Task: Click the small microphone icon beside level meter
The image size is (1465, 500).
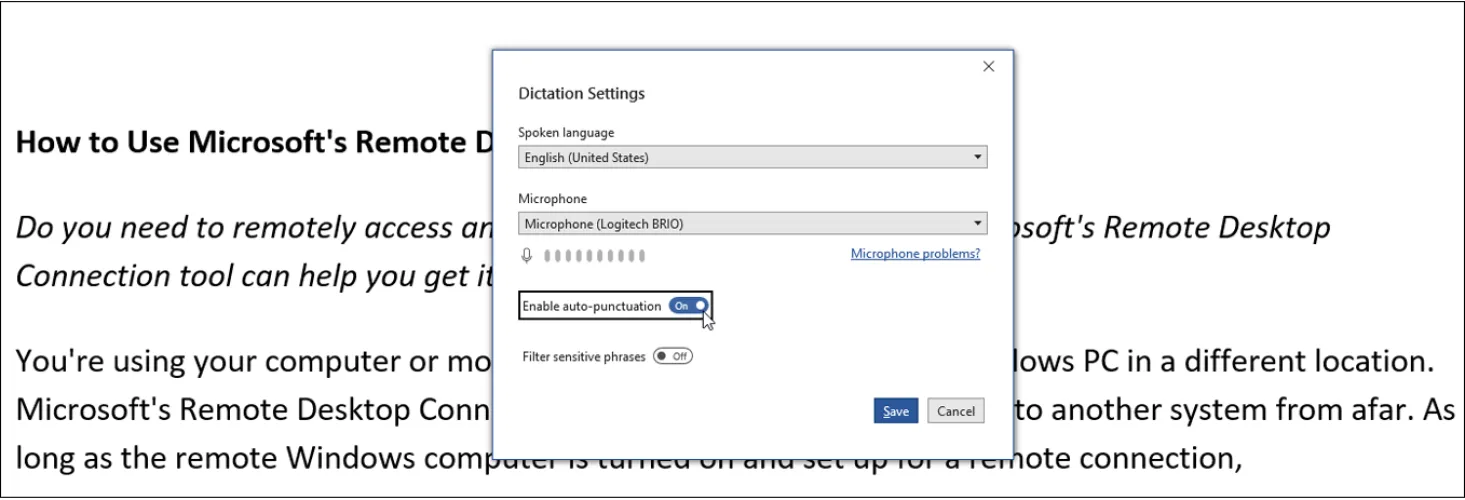Action: [527, 256]
